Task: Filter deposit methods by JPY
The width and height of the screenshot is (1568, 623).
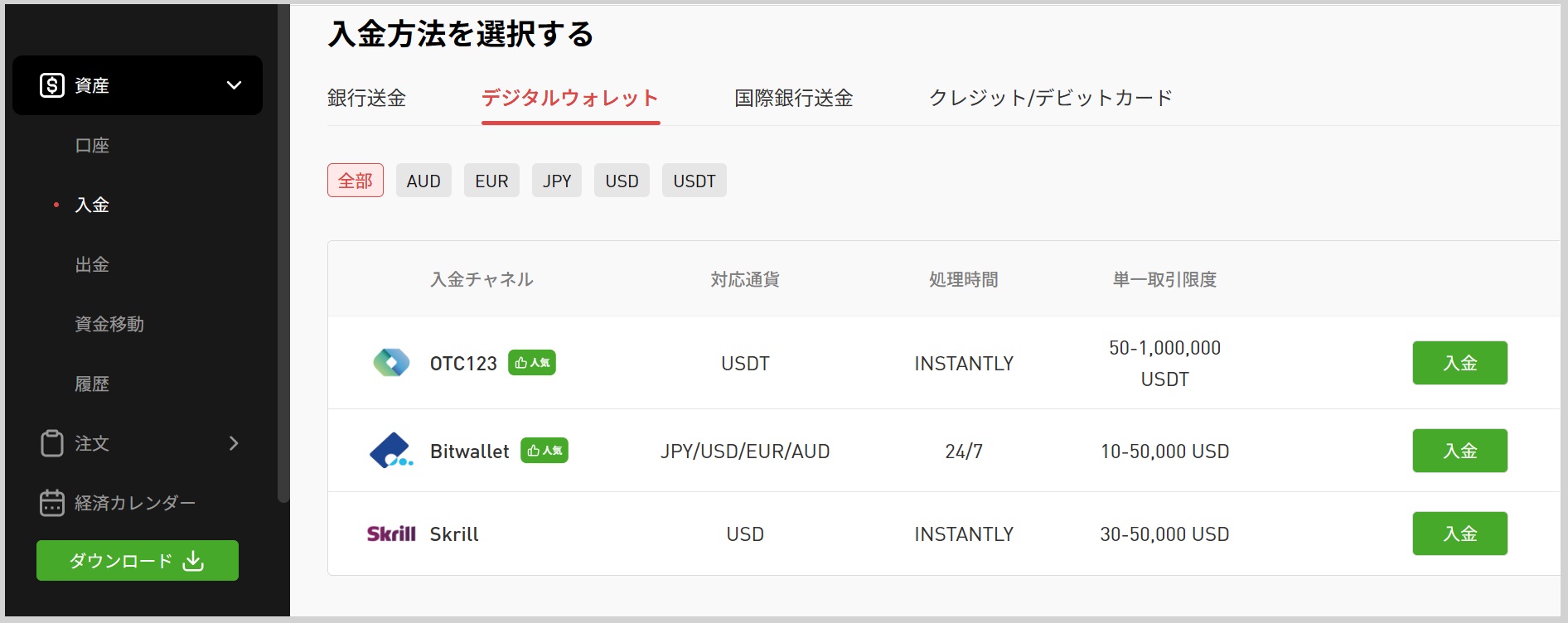Action: 557,181
